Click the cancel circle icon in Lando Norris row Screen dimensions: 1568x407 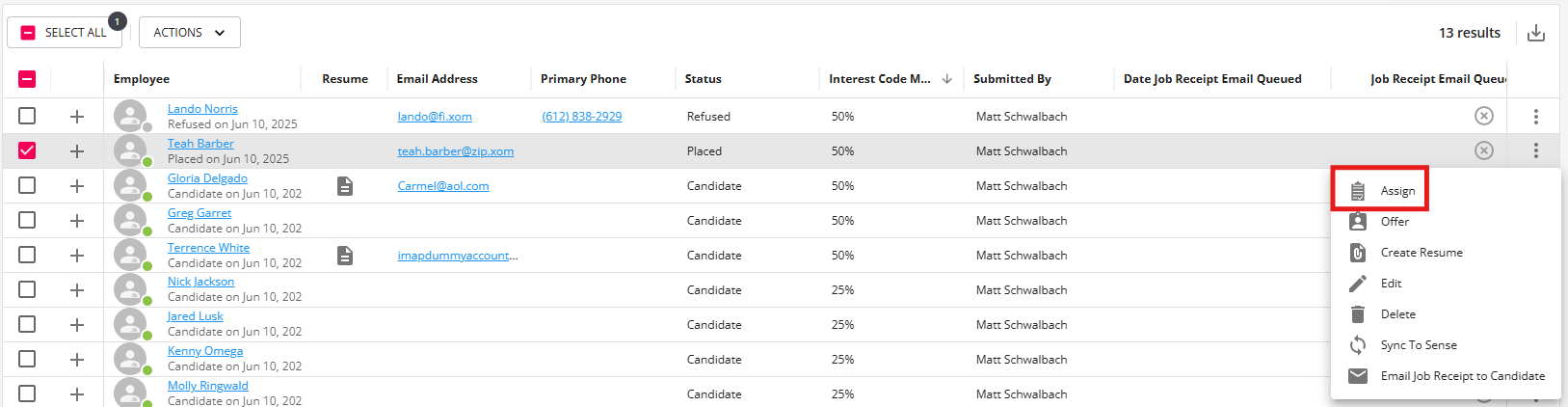(1484, 117)
